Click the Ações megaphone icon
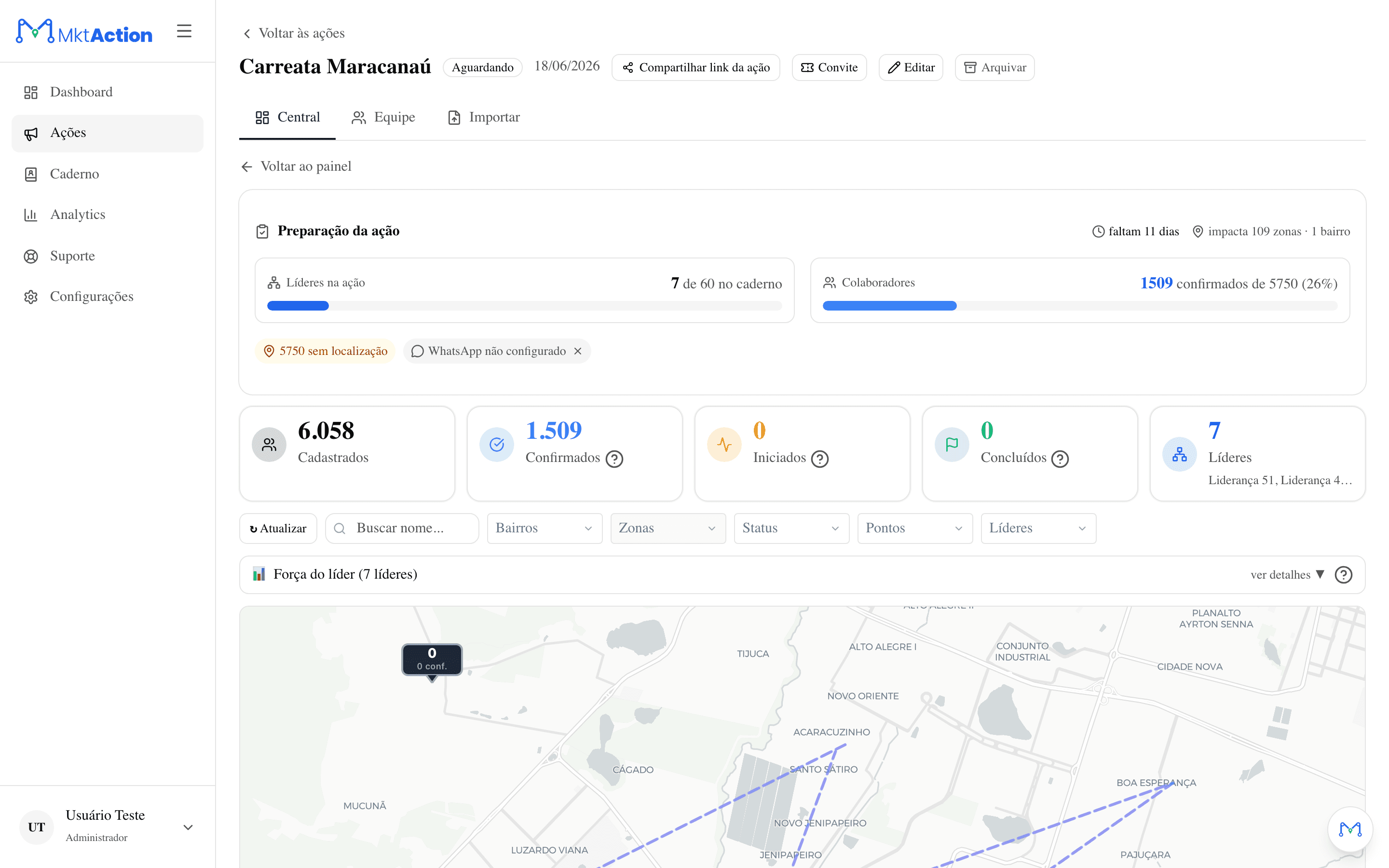 point(31,134)
